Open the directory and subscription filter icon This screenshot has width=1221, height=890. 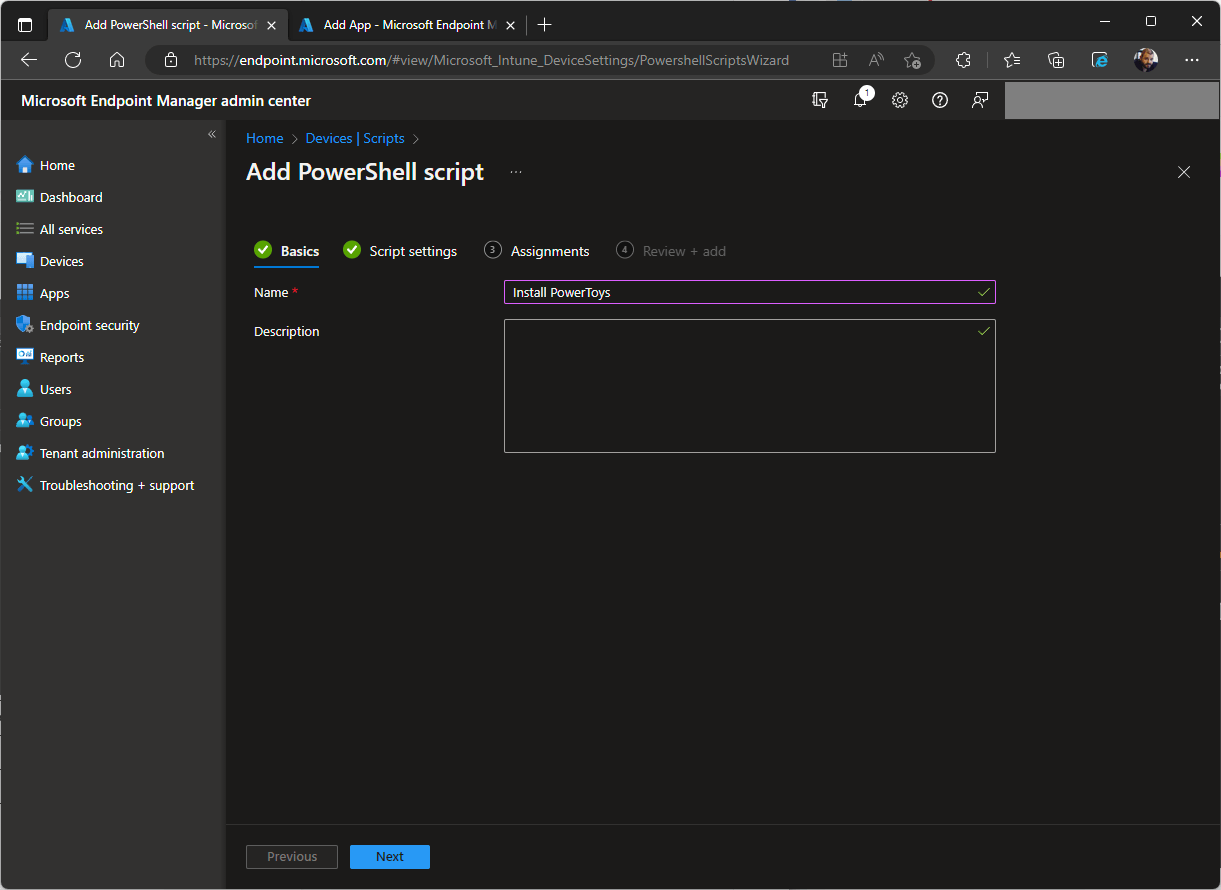(x=820, y=100)
